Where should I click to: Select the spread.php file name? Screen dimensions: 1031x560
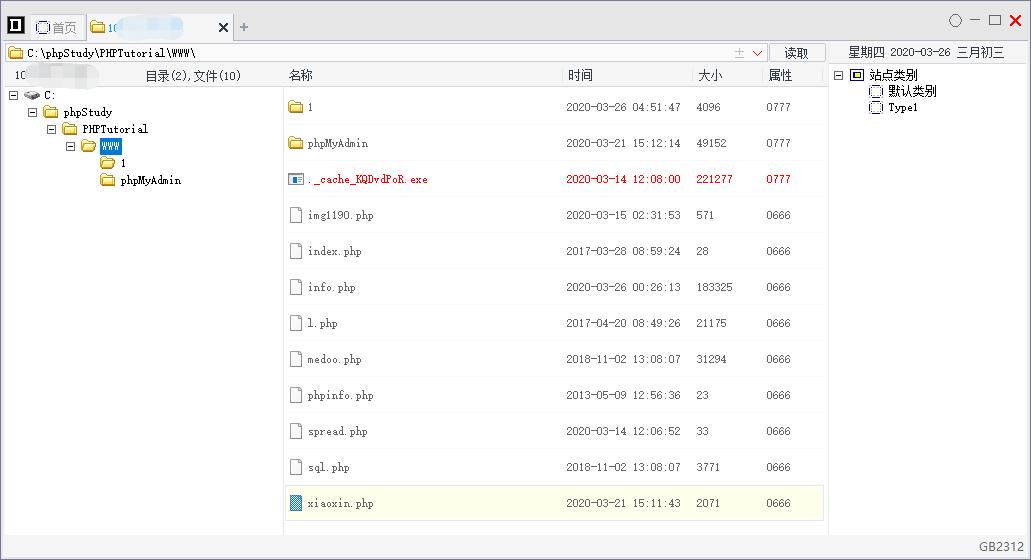pos(337,432)
